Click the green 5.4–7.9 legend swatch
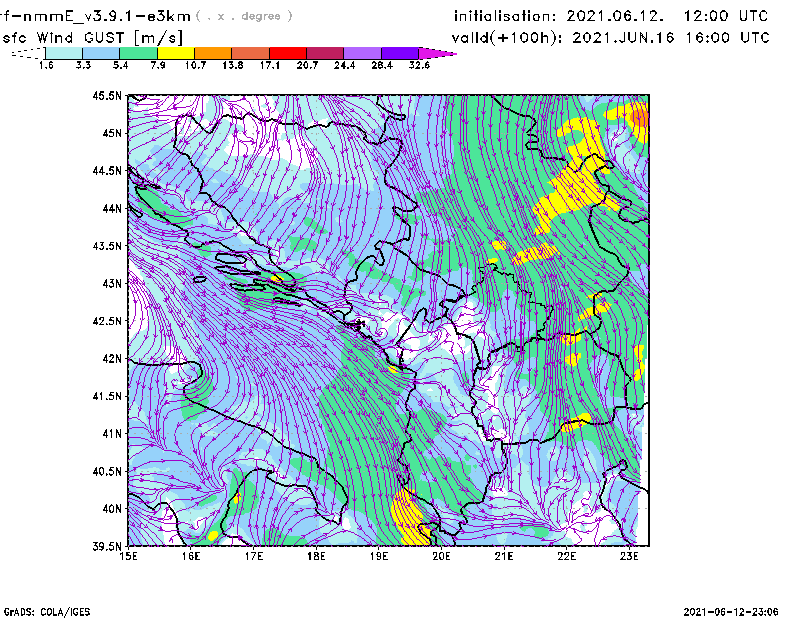Screen dimensions: 800x618 (x=138, y=53)
